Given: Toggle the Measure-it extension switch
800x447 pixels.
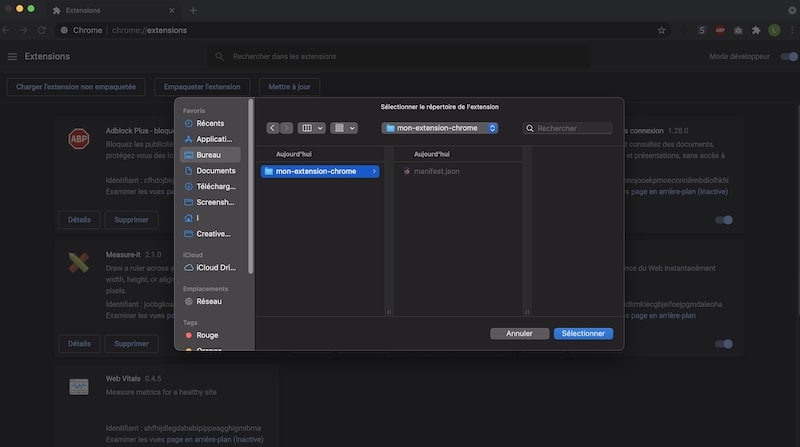Looking at the screenshot, I should (x=724, y=344).
